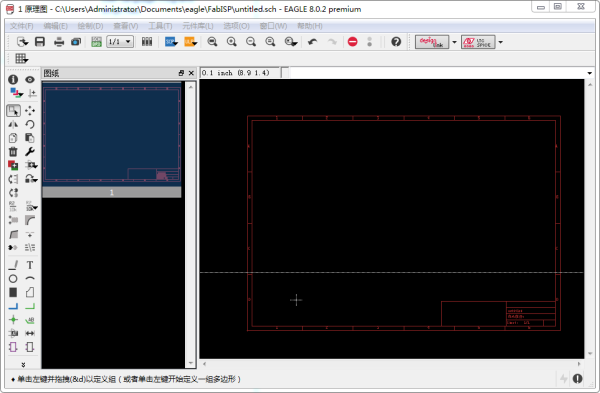
Task: Select the Rotate tool
Action: (30, 124)
